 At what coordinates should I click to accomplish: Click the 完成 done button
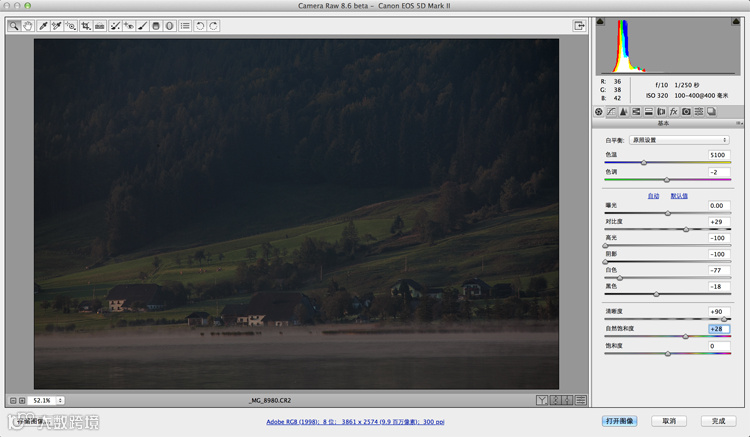718,421
